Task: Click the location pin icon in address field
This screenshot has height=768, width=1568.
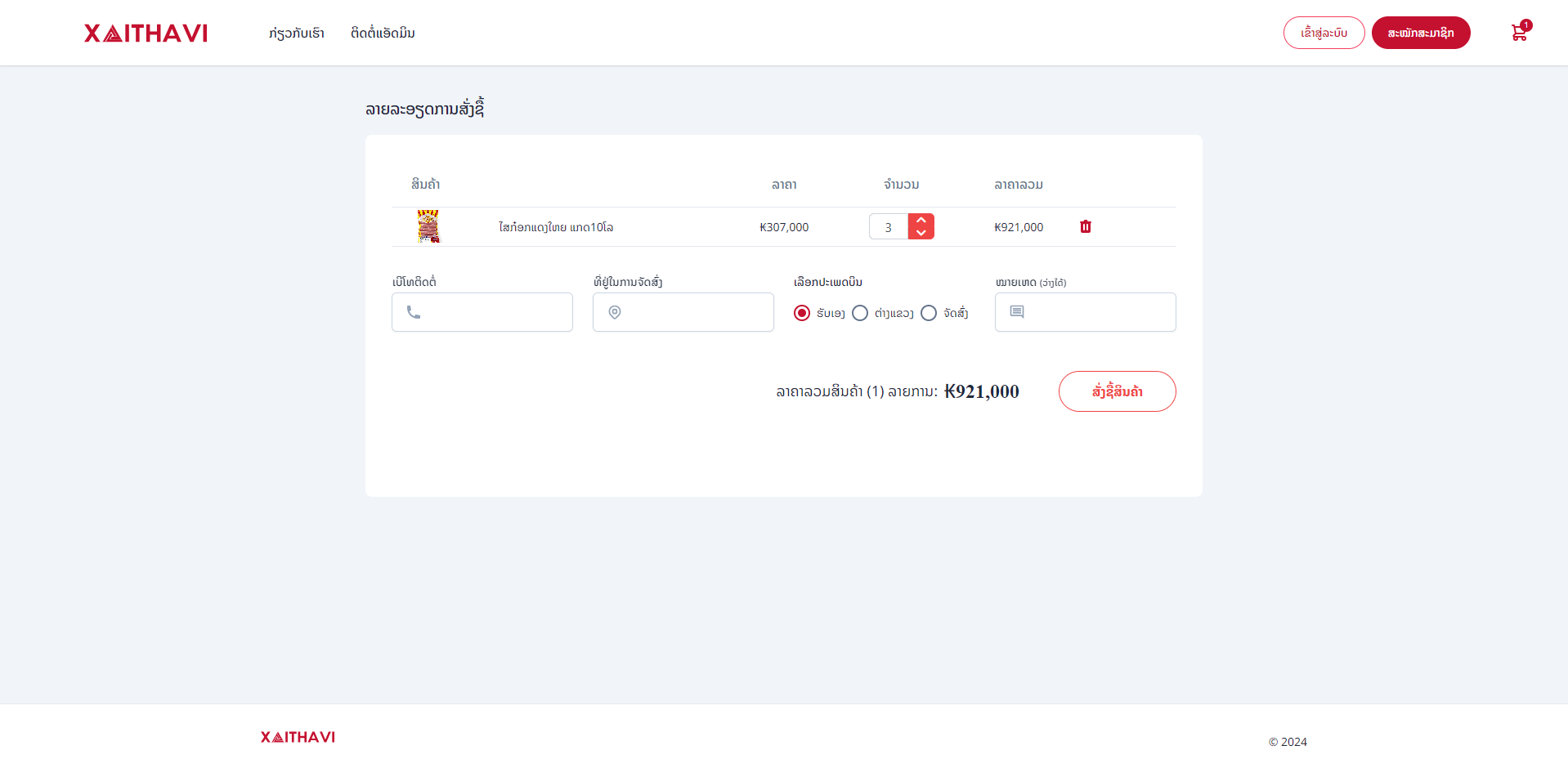Action: (x=615, y=312)
